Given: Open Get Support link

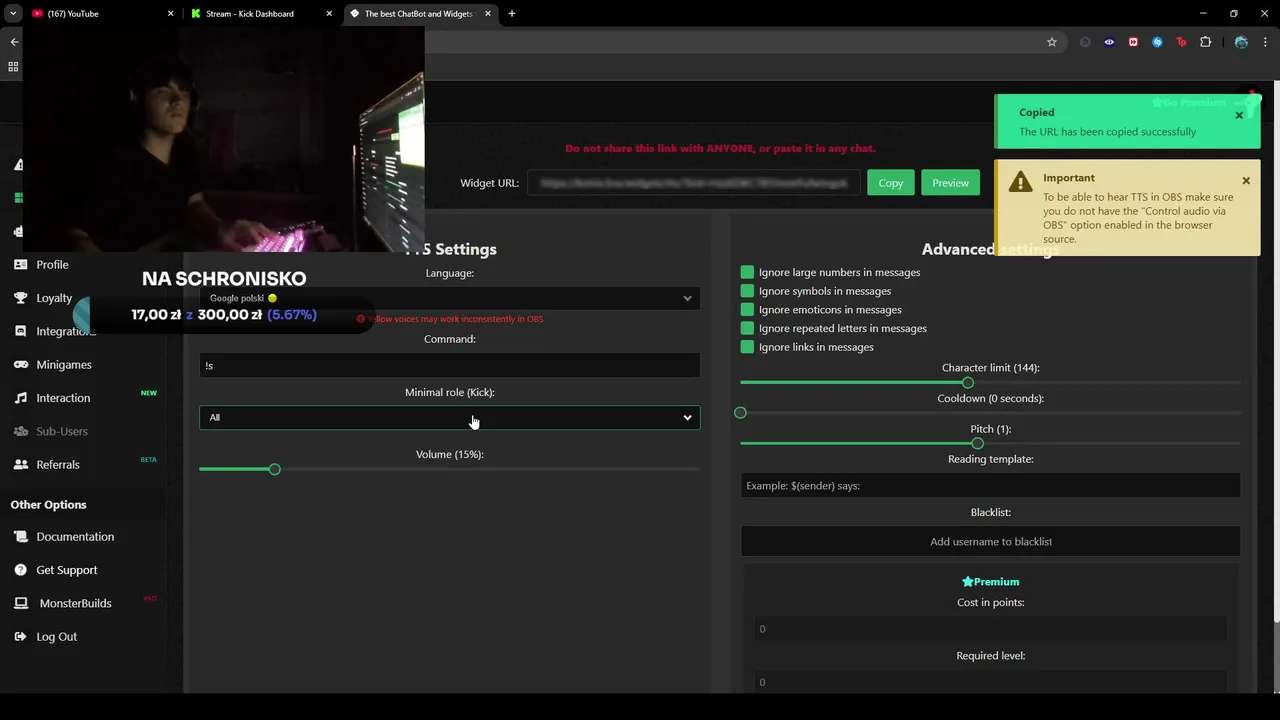Looking at the screenshot, I should (67, 570).
